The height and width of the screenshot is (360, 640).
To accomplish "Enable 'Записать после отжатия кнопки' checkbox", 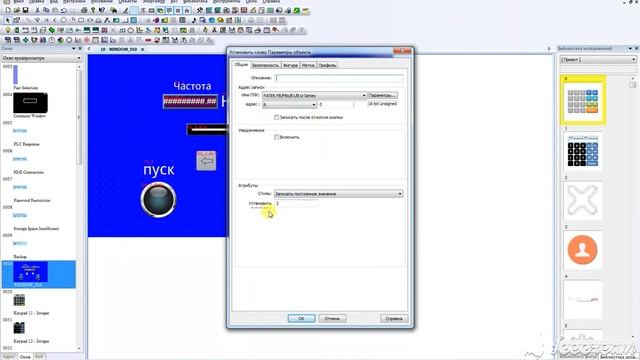I will (x=276, y=117).
